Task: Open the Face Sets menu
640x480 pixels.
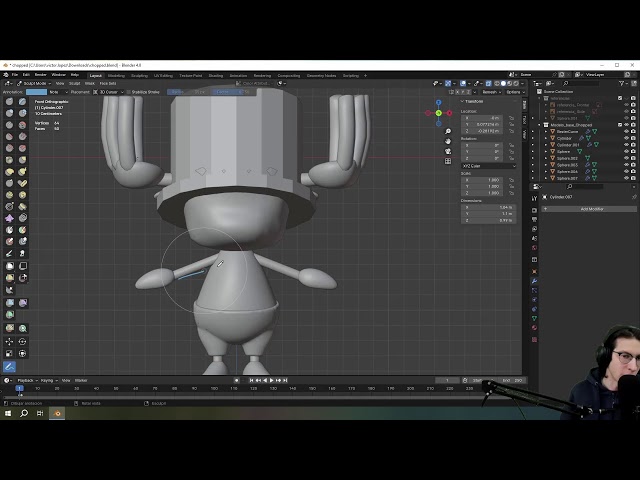Action: pos(108,83)
